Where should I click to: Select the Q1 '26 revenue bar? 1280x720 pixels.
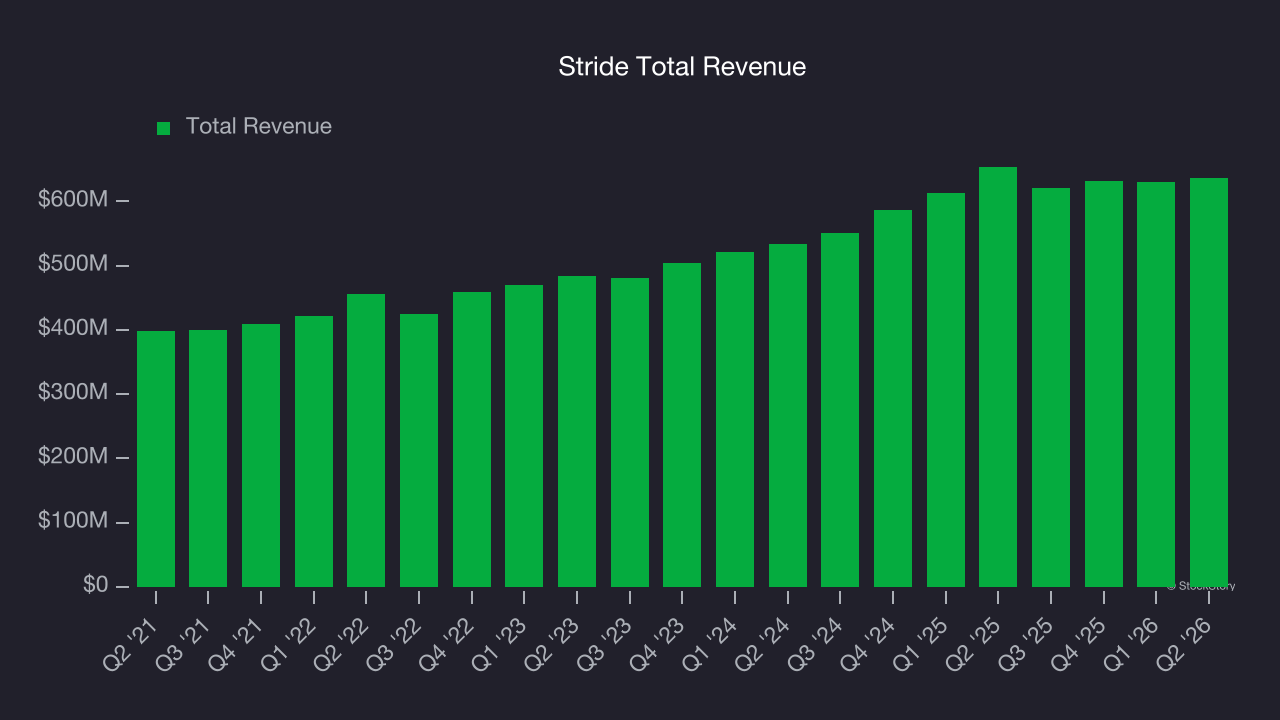tap(1156, 384)
